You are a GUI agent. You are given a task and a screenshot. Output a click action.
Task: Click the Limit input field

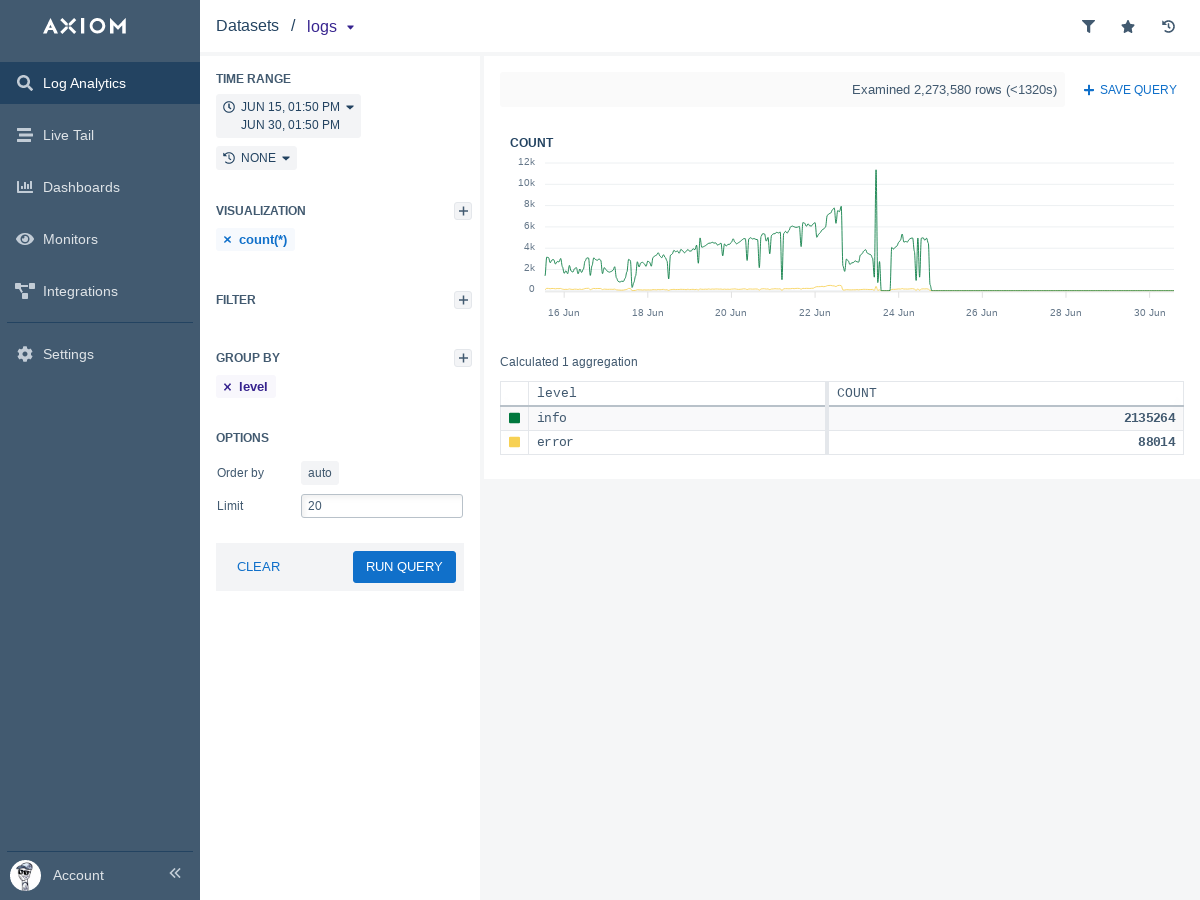pyautogui.click(x=382, y=506)
